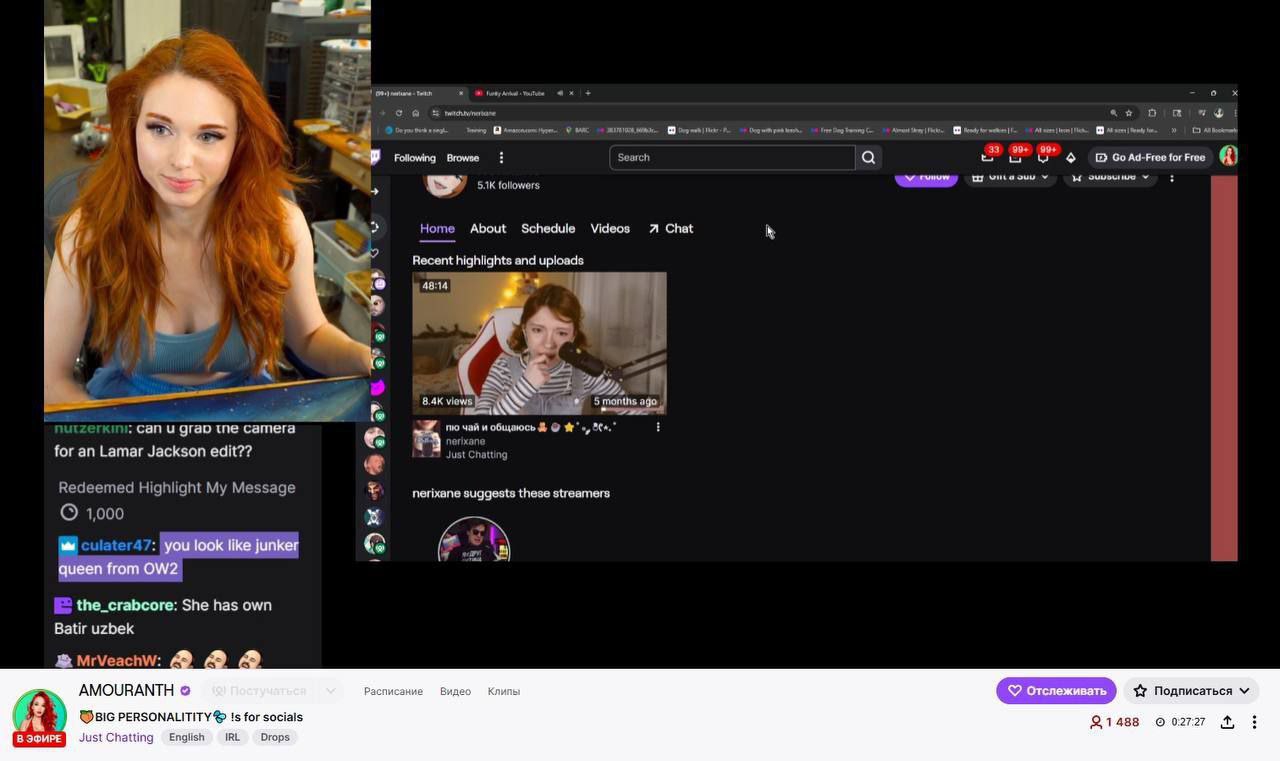Switch to the About channel tab

tap(488, 229)
